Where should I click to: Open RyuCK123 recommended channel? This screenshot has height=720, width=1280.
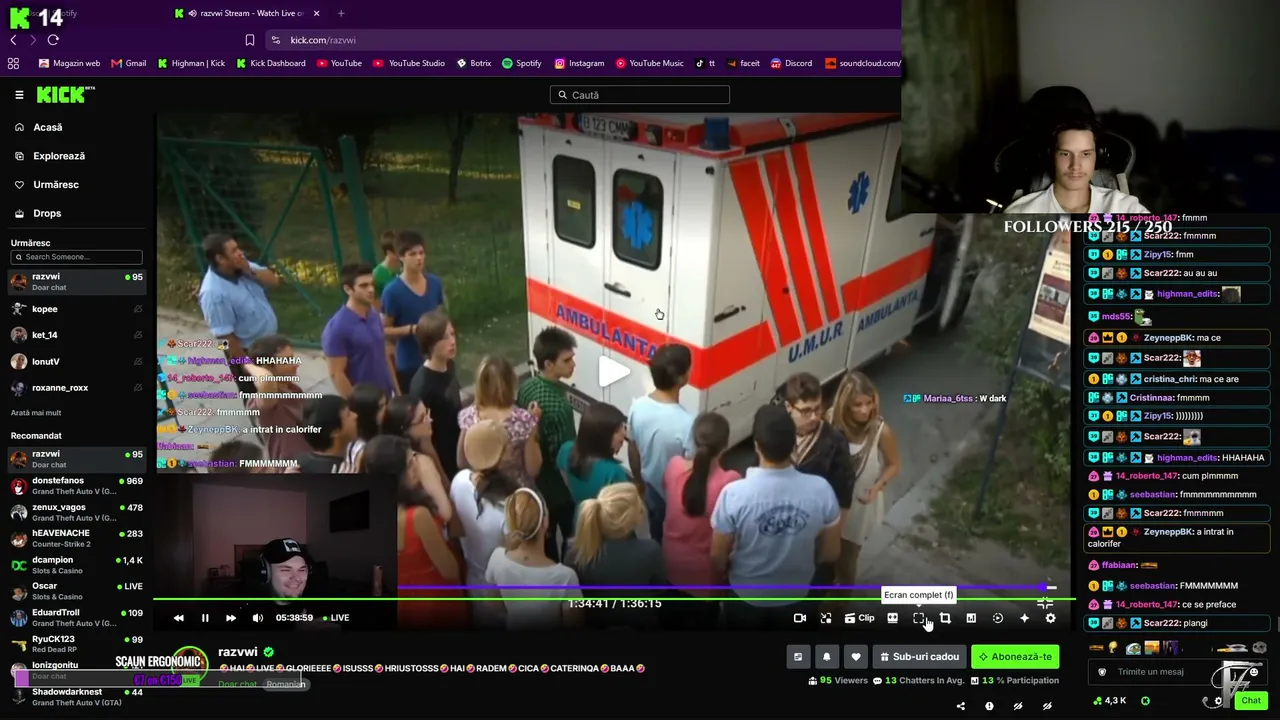pos(77,643)
